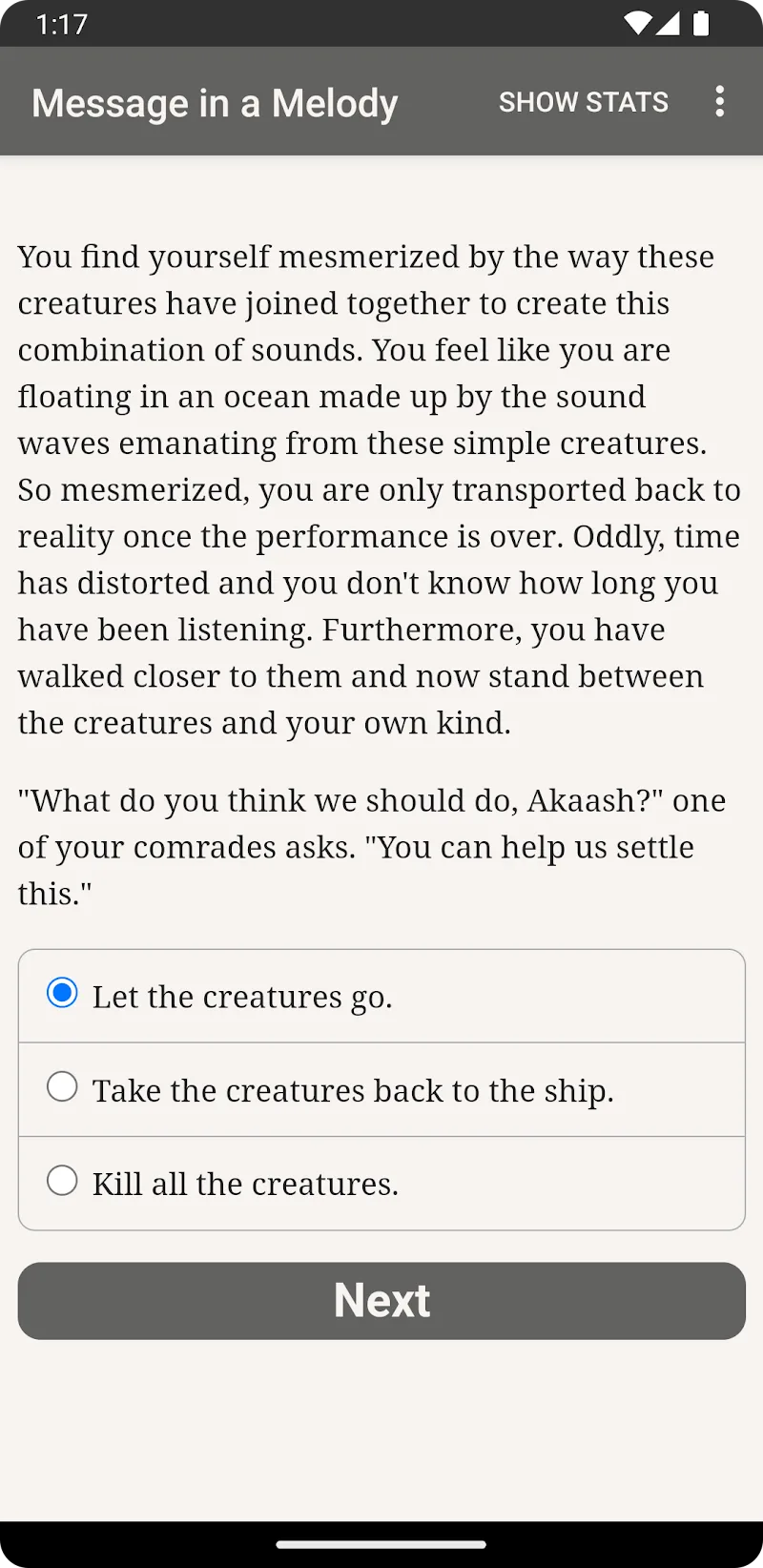Tap the story paragraph beginning 'You find yourself'
The image size is (763, 1568).
380,489
